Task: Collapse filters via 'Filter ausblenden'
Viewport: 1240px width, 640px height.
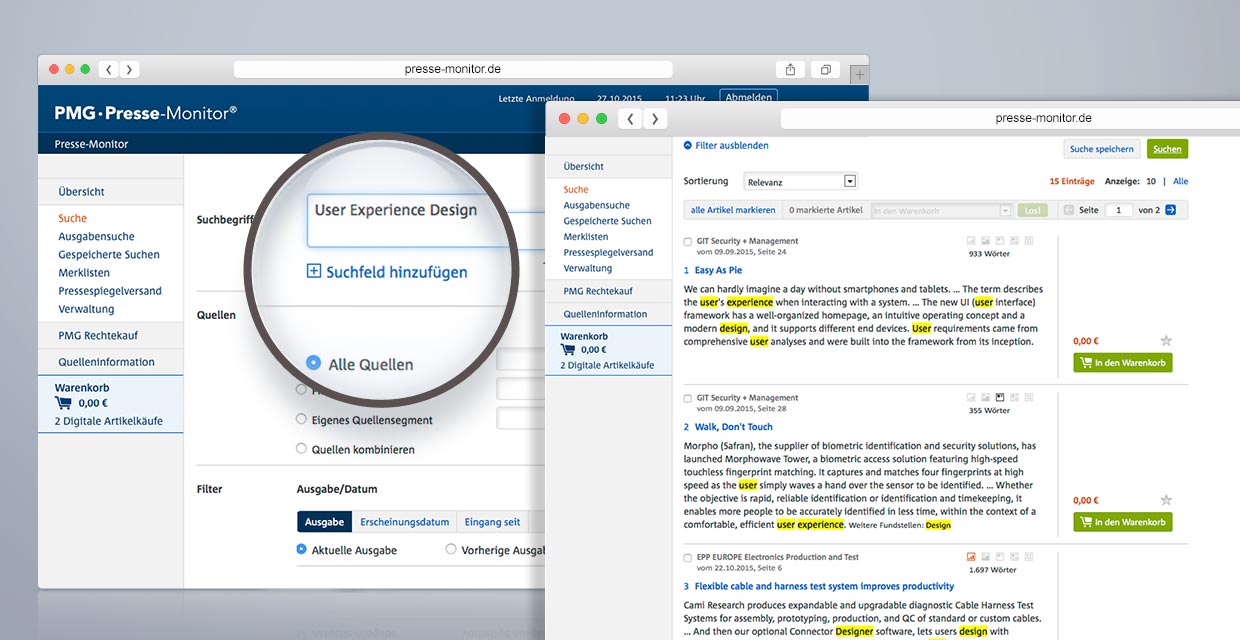Action: click(x=726, y=145)
